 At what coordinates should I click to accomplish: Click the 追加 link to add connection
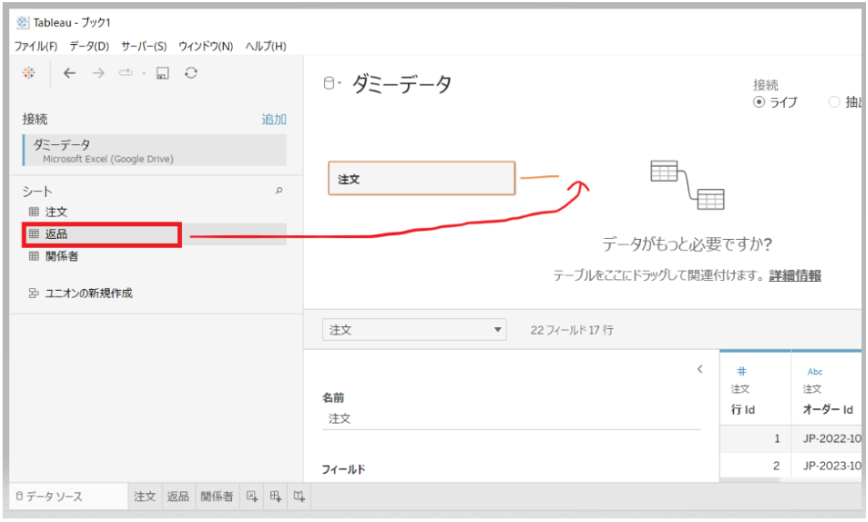pos(274,119)
